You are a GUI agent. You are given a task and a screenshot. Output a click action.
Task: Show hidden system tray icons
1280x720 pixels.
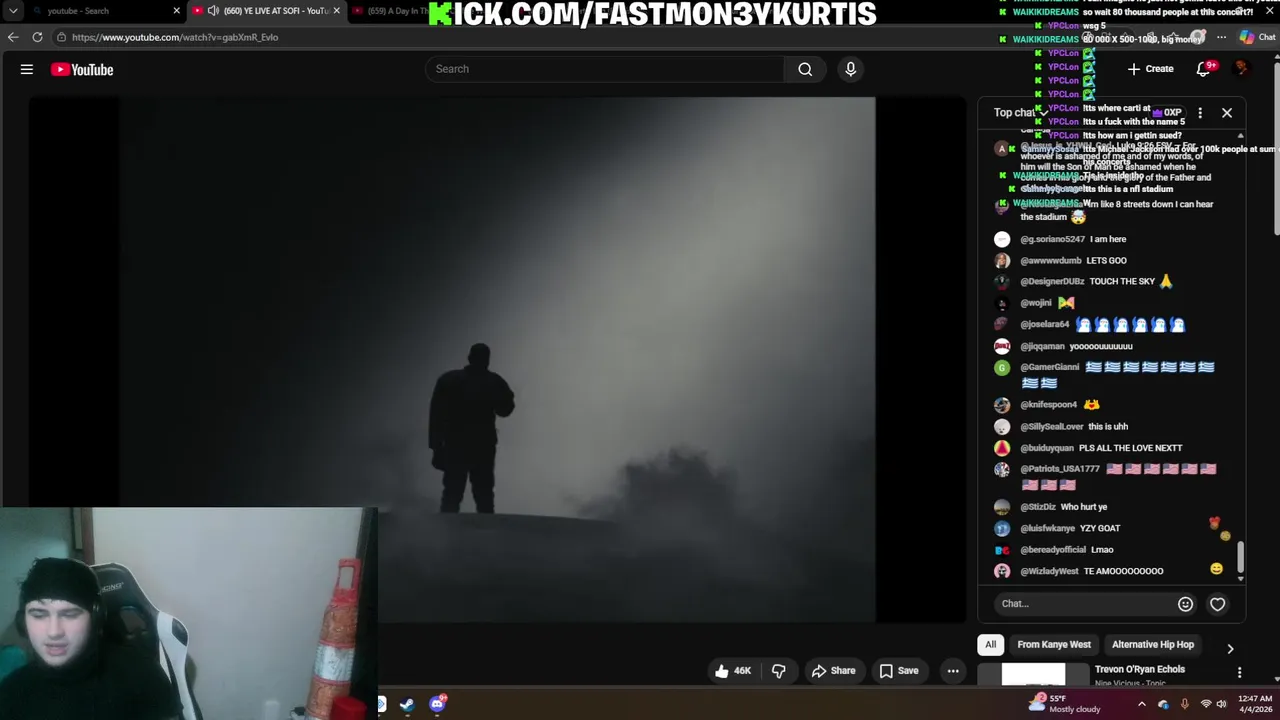(x=1141, y=704)
